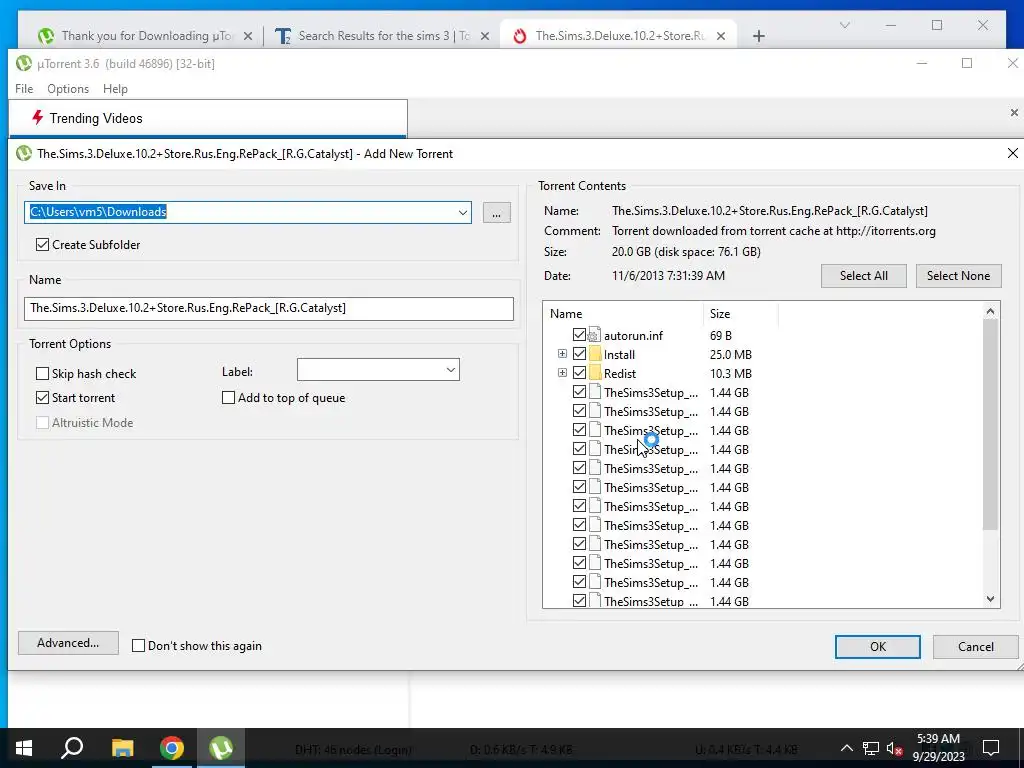
Task: Click the Save In path field
Action: pos(248,212)
